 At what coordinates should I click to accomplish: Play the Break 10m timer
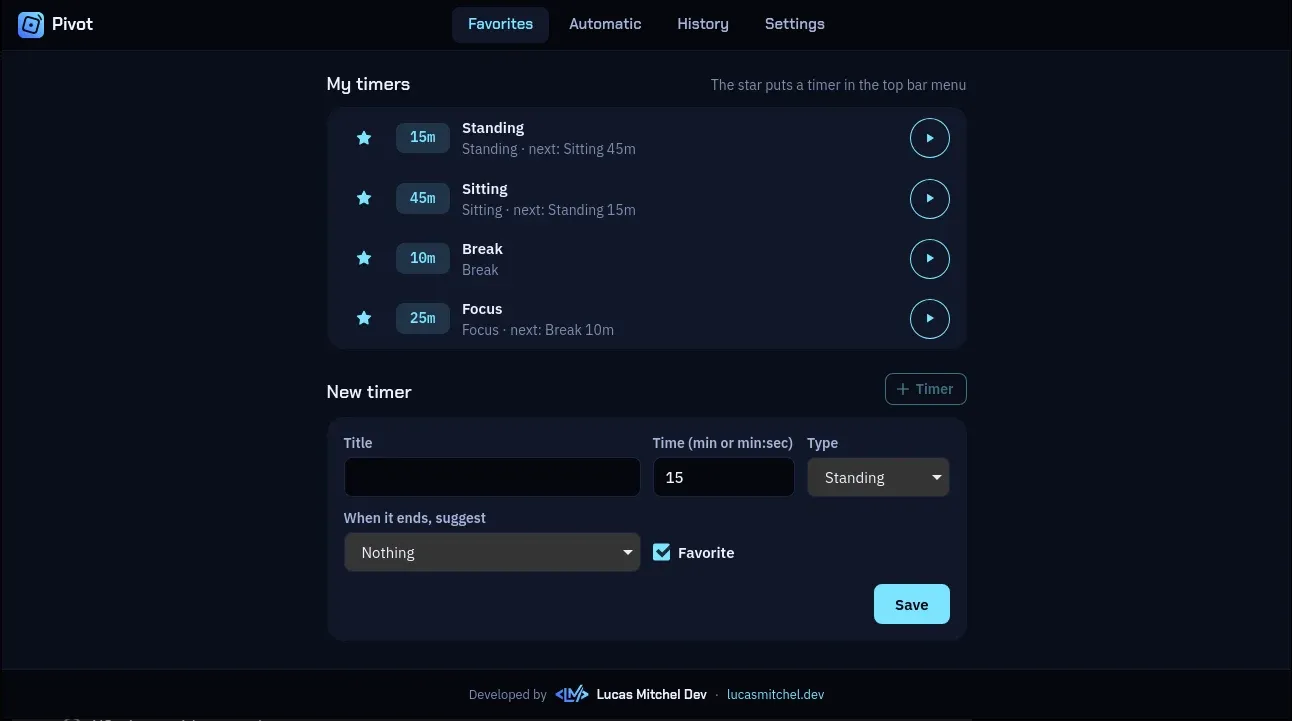pos(929,258)
